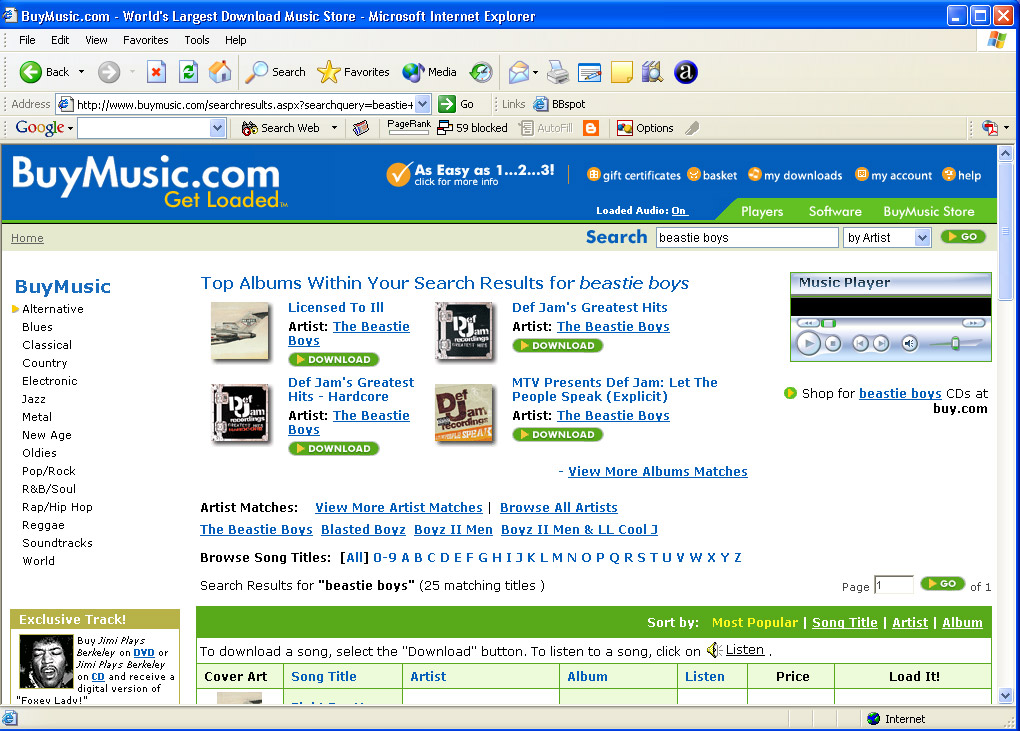Expand the Google logo menu dropdown
This screenshot has height=731, width=1020.
[x=70, y=129]
